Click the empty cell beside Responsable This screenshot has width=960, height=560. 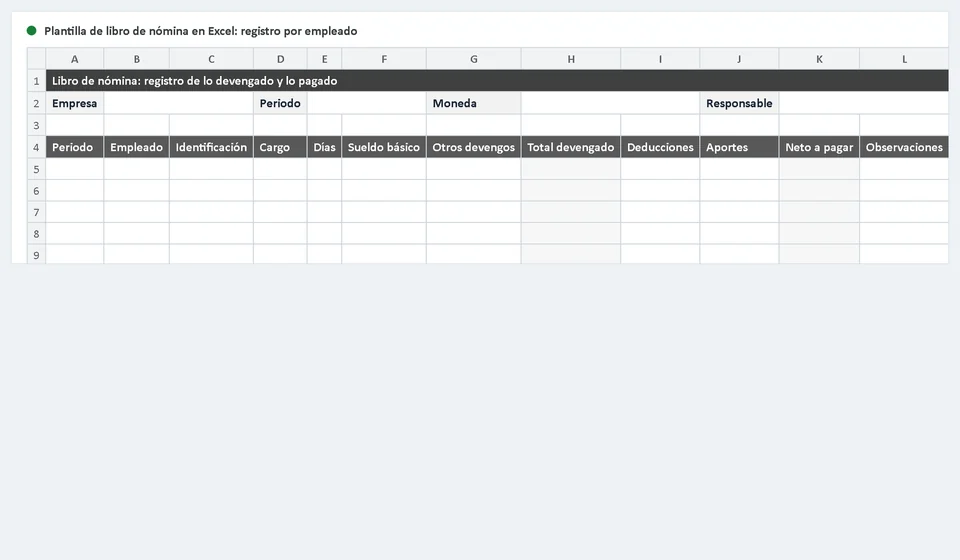tap(864, 103)
